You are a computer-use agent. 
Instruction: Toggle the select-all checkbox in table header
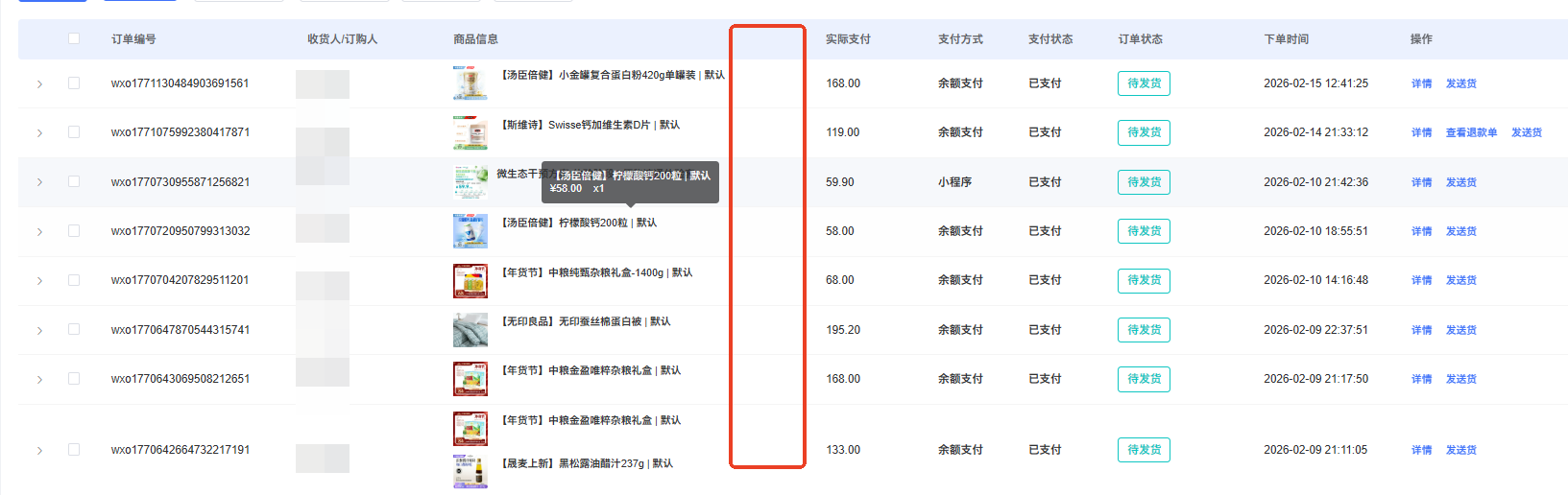[x=74, y=38]
